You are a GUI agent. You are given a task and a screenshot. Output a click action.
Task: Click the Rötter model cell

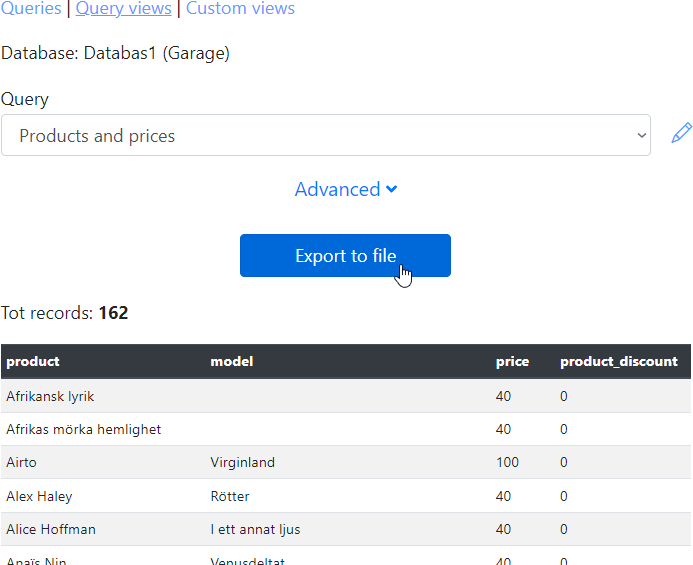click(x=230, y=496)
